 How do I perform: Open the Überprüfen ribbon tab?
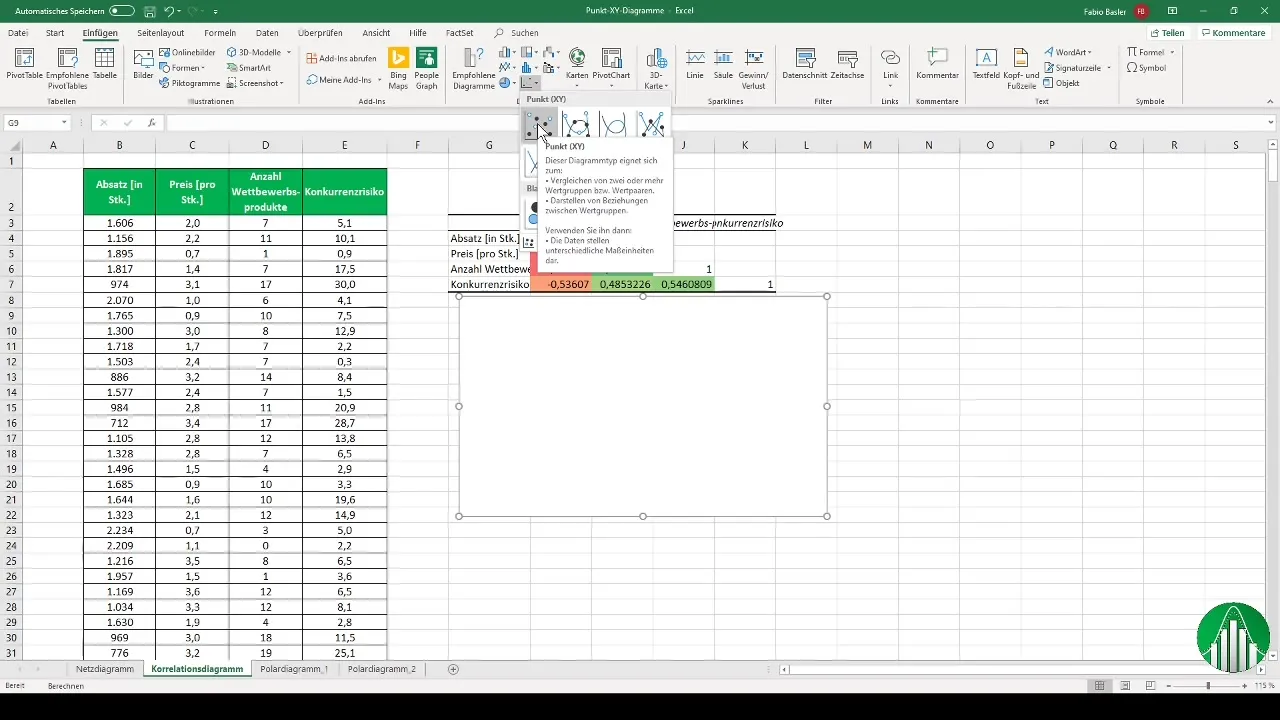coord(320,33)
